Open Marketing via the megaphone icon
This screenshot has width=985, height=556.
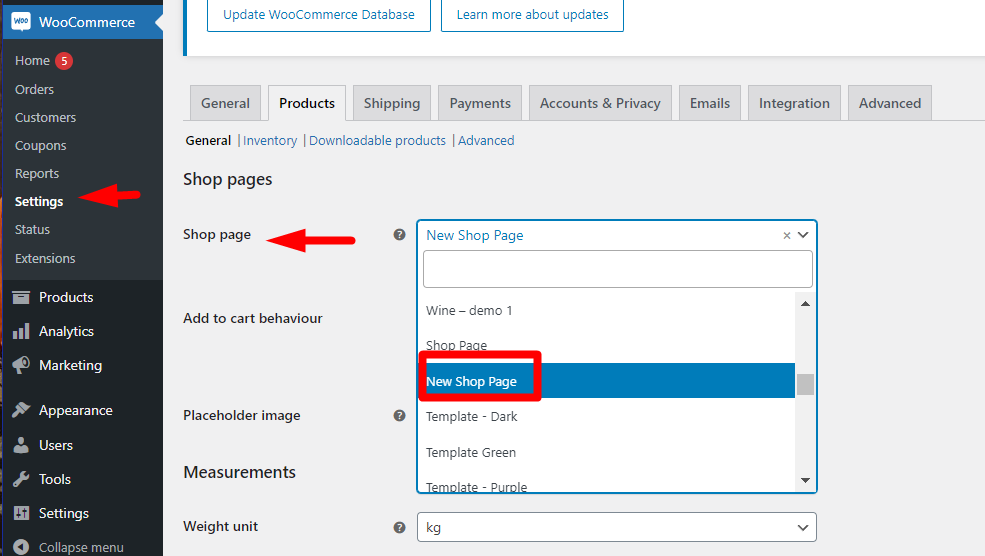click(21, 365)
